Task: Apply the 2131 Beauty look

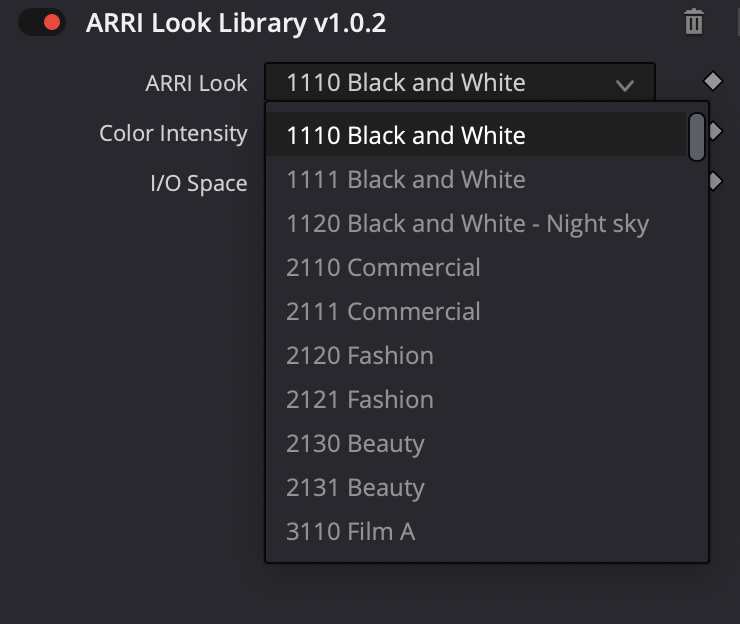Action: (476, 487)
